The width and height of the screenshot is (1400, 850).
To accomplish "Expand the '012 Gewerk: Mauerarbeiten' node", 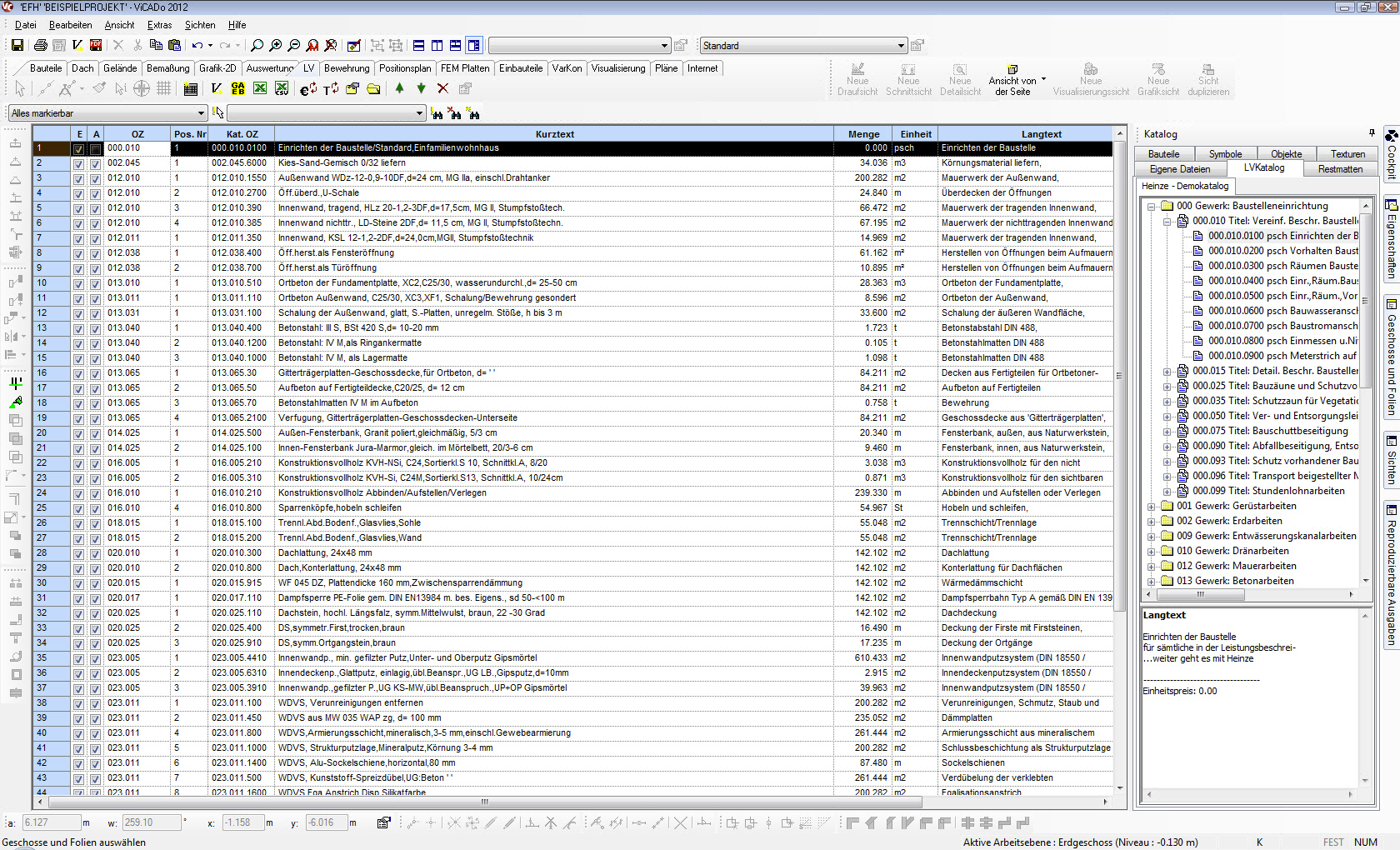I will pyautogui.click(x=1152, y=566).
